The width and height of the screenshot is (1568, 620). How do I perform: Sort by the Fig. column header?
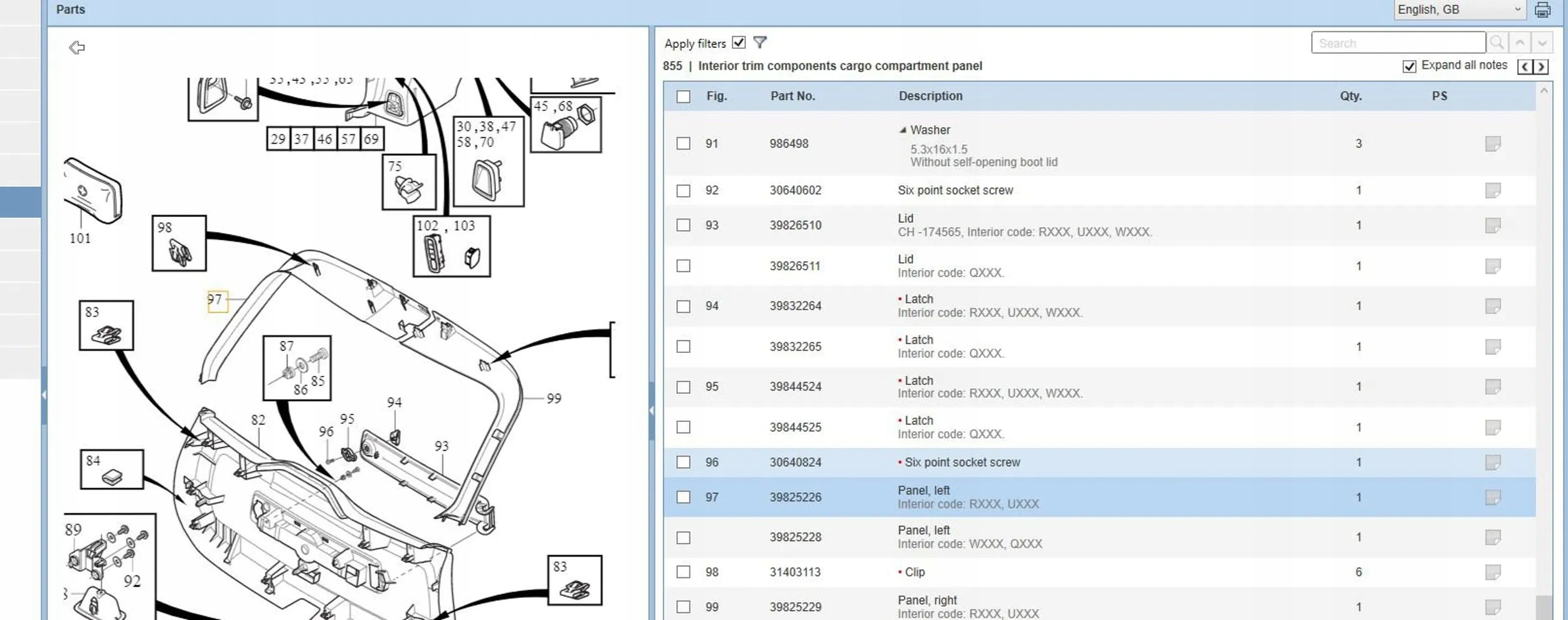tap(717, 96)
